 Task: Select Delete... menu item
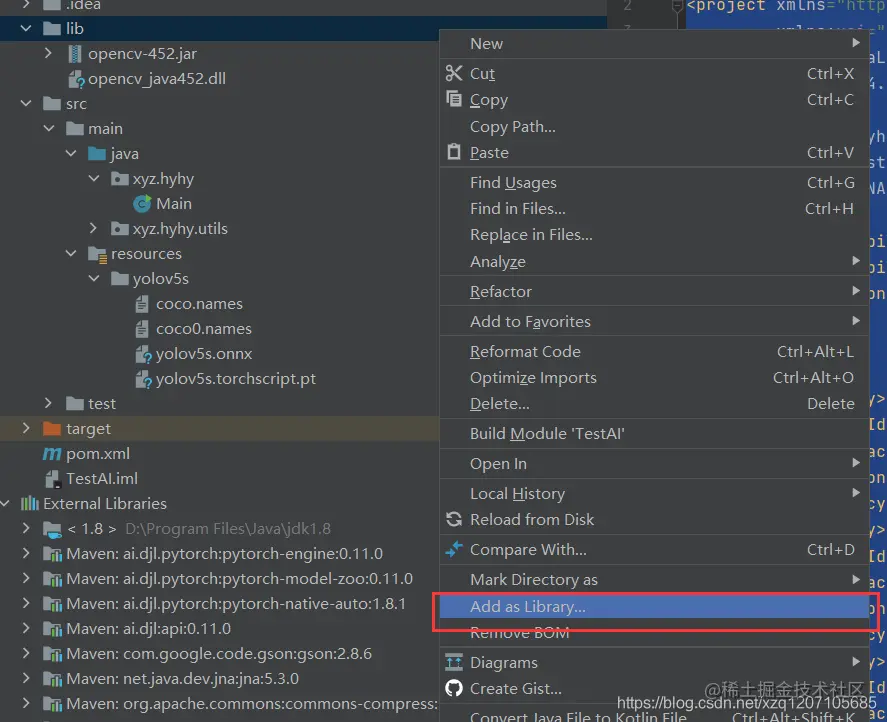[654, 403]
